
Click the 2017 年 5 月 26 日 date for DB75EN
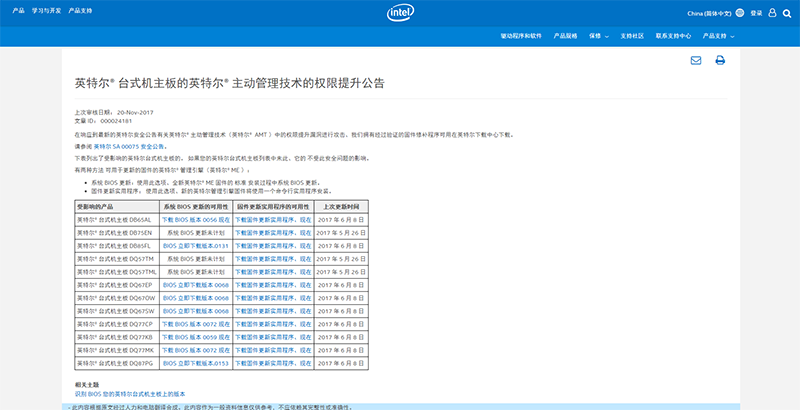(341, 233)
